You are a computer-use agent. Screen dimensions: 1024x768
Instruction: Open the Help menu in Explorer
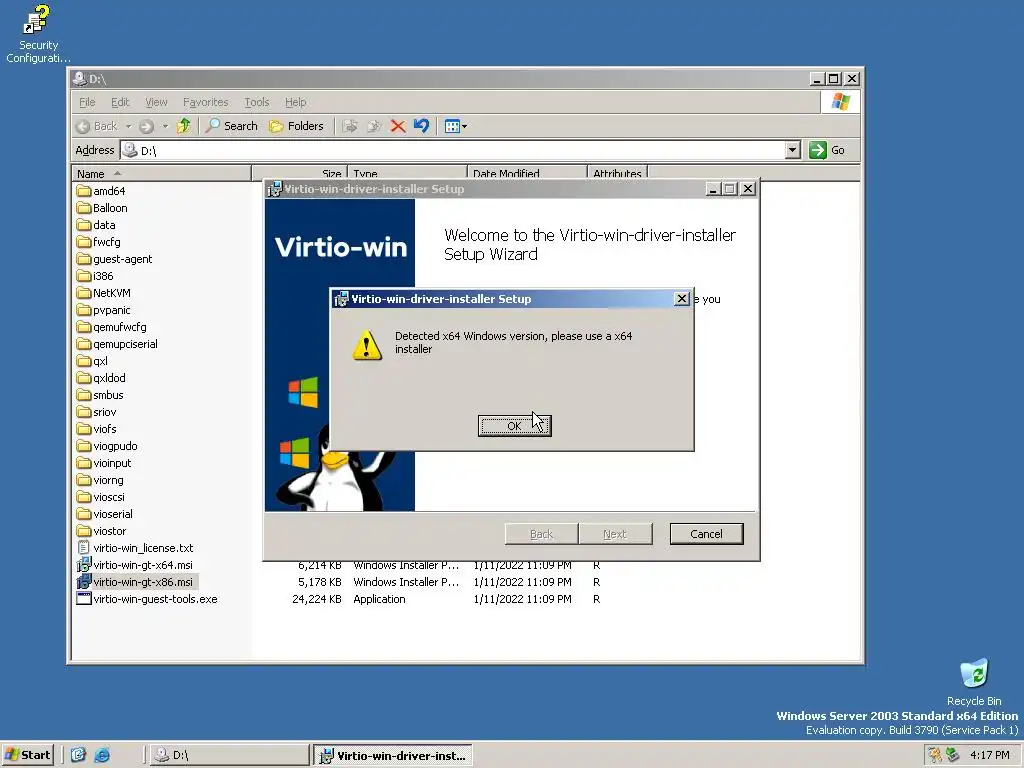pyautogui.click(x=295, y=102)
